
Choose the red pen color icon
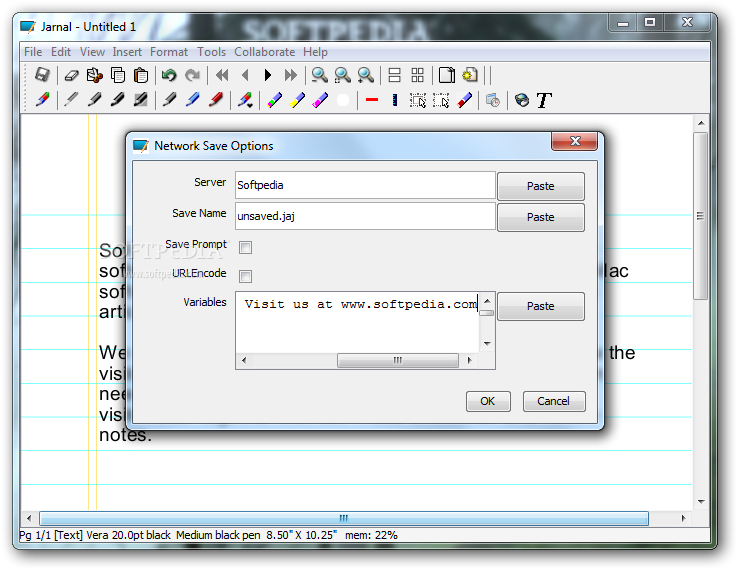pos(216,100)
